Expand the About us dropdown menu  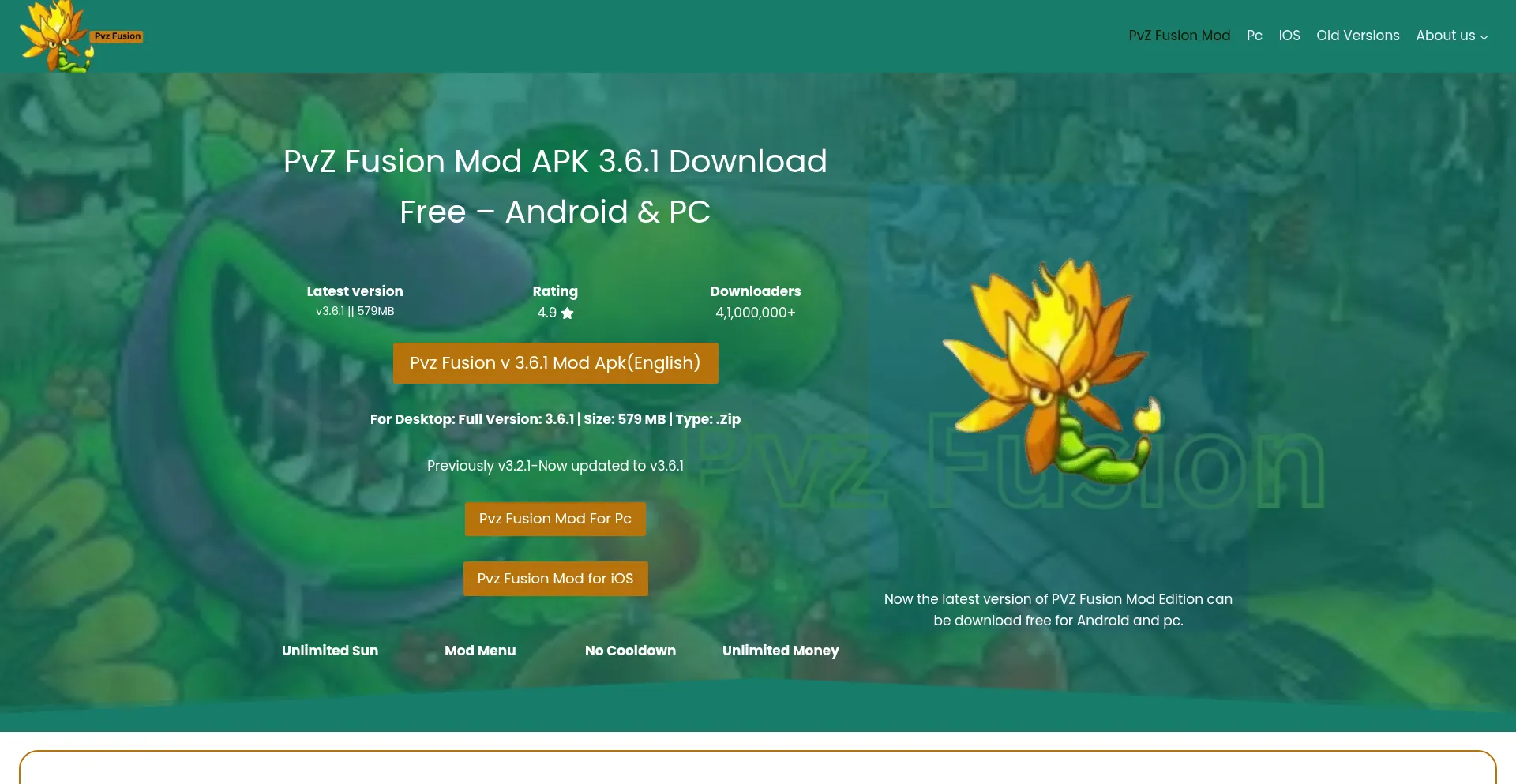coord(1451,36)
